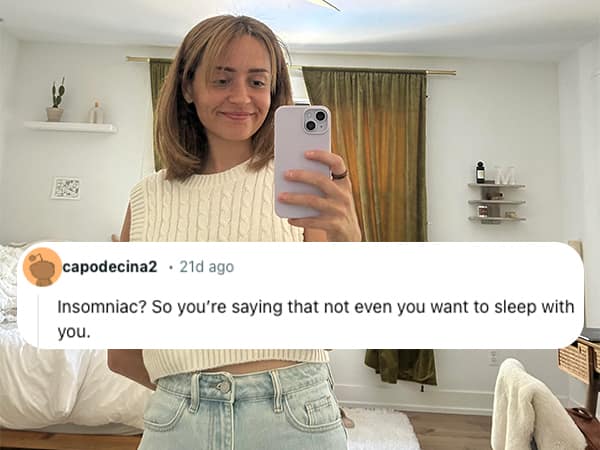
Task: Click the 21d ago timestamp
Action: 207,267
